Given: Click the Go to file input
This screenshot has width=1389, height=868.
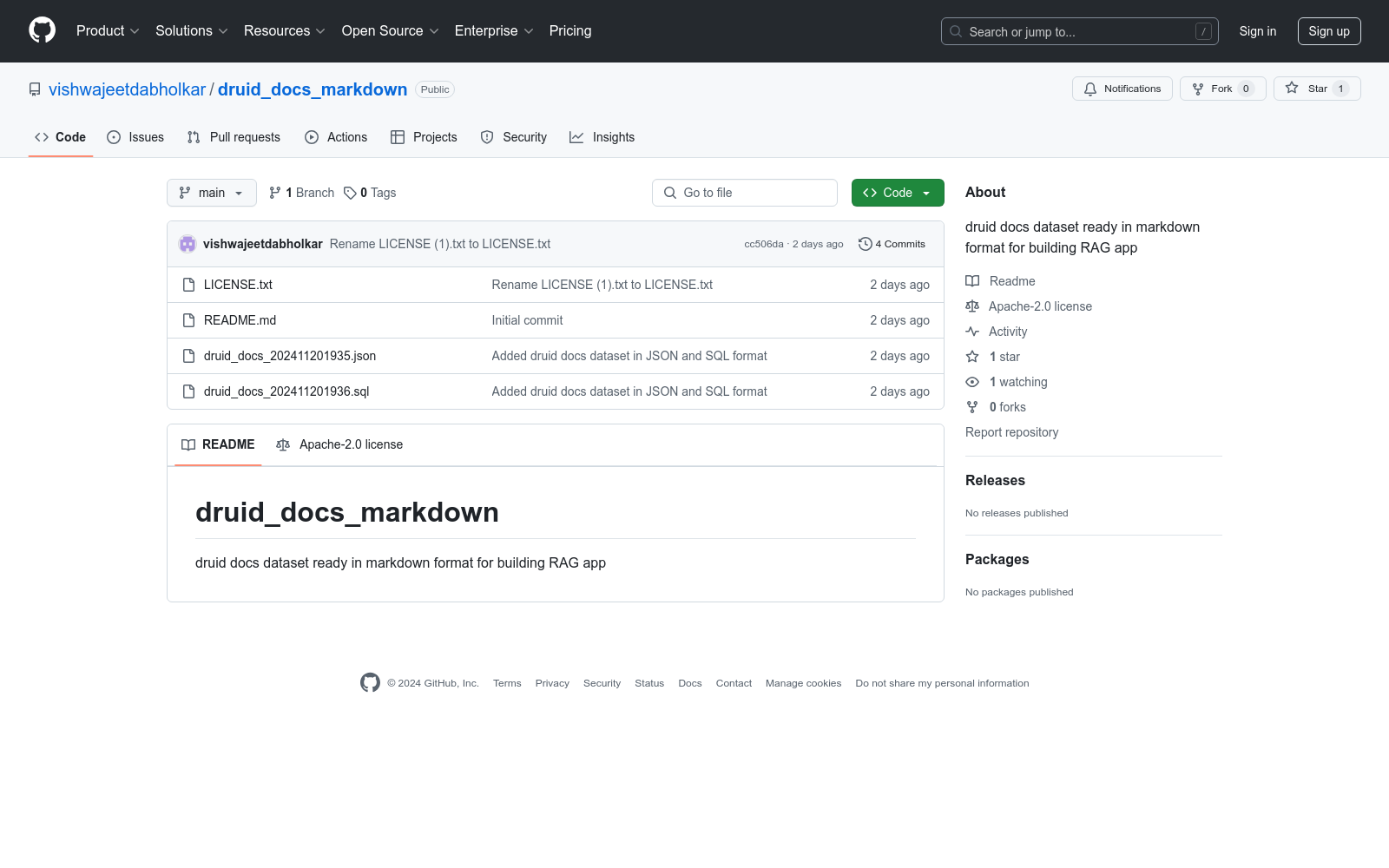Looking at the screenshot, I should click(745, 193).
